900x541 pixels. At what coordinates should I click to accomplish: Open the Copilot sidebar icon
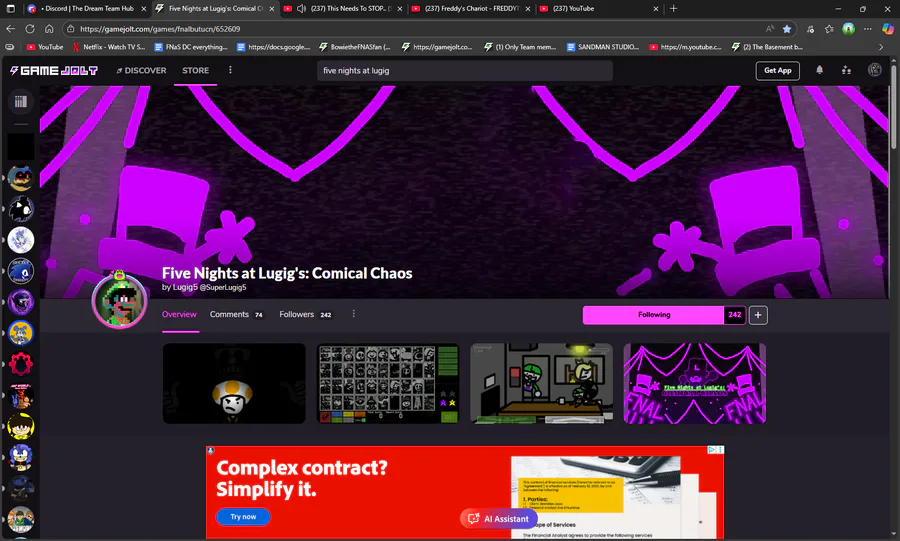[887, 29]
